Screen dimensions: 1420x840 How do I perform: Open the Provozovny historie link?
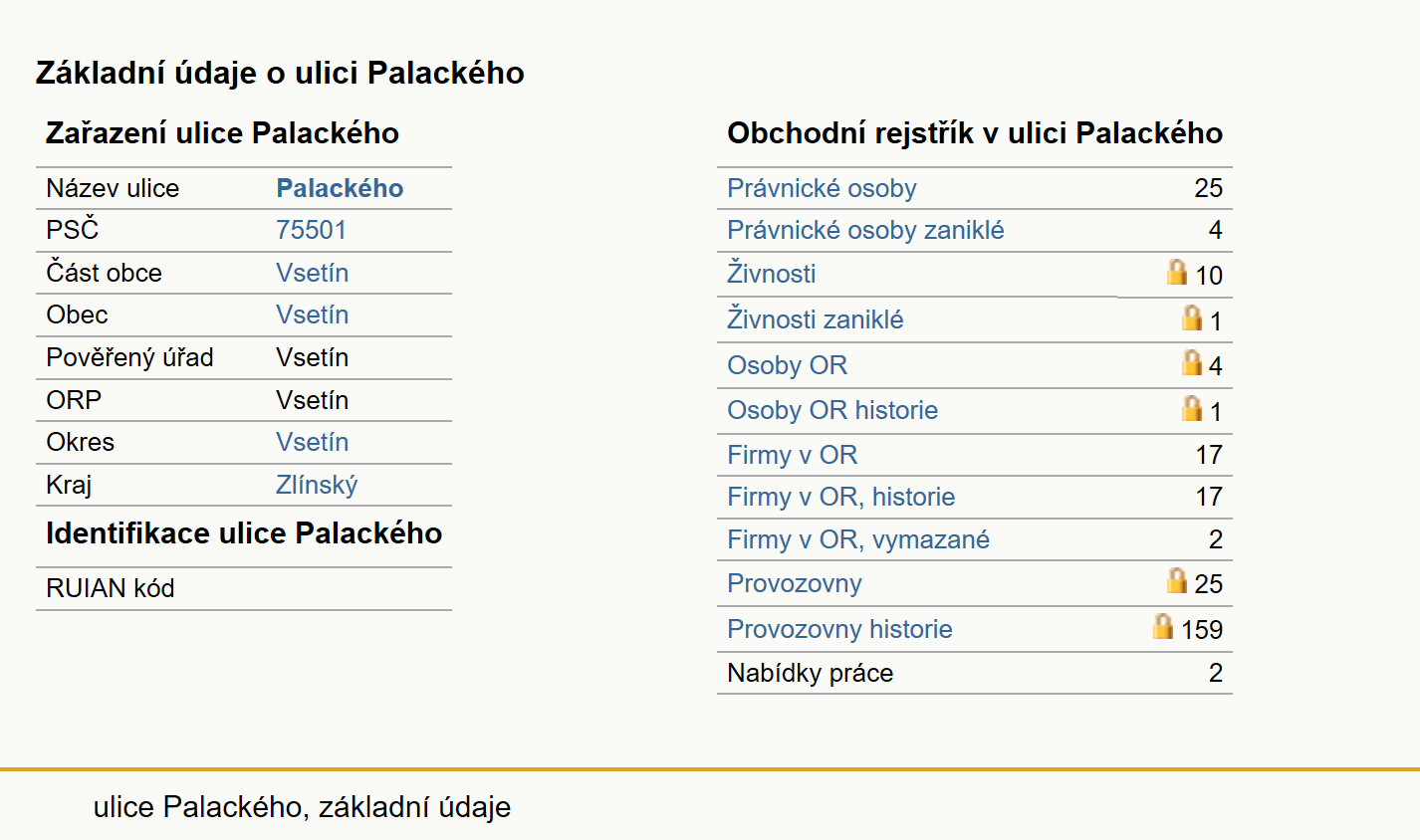coord(839,629)
